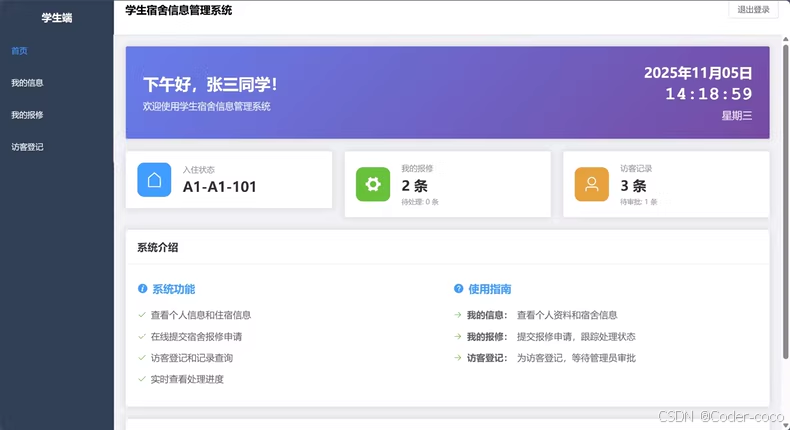Viewport: 790px width, 430px height.
Task: Go to 我的报修 in the sidebar
Action: 56,115
